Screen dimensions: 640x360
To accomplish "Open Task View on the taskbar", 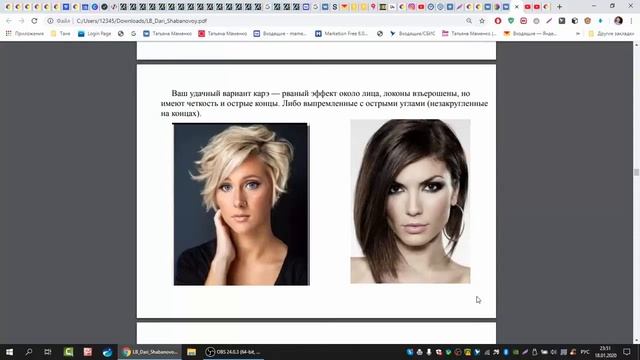I will point(48,352).
